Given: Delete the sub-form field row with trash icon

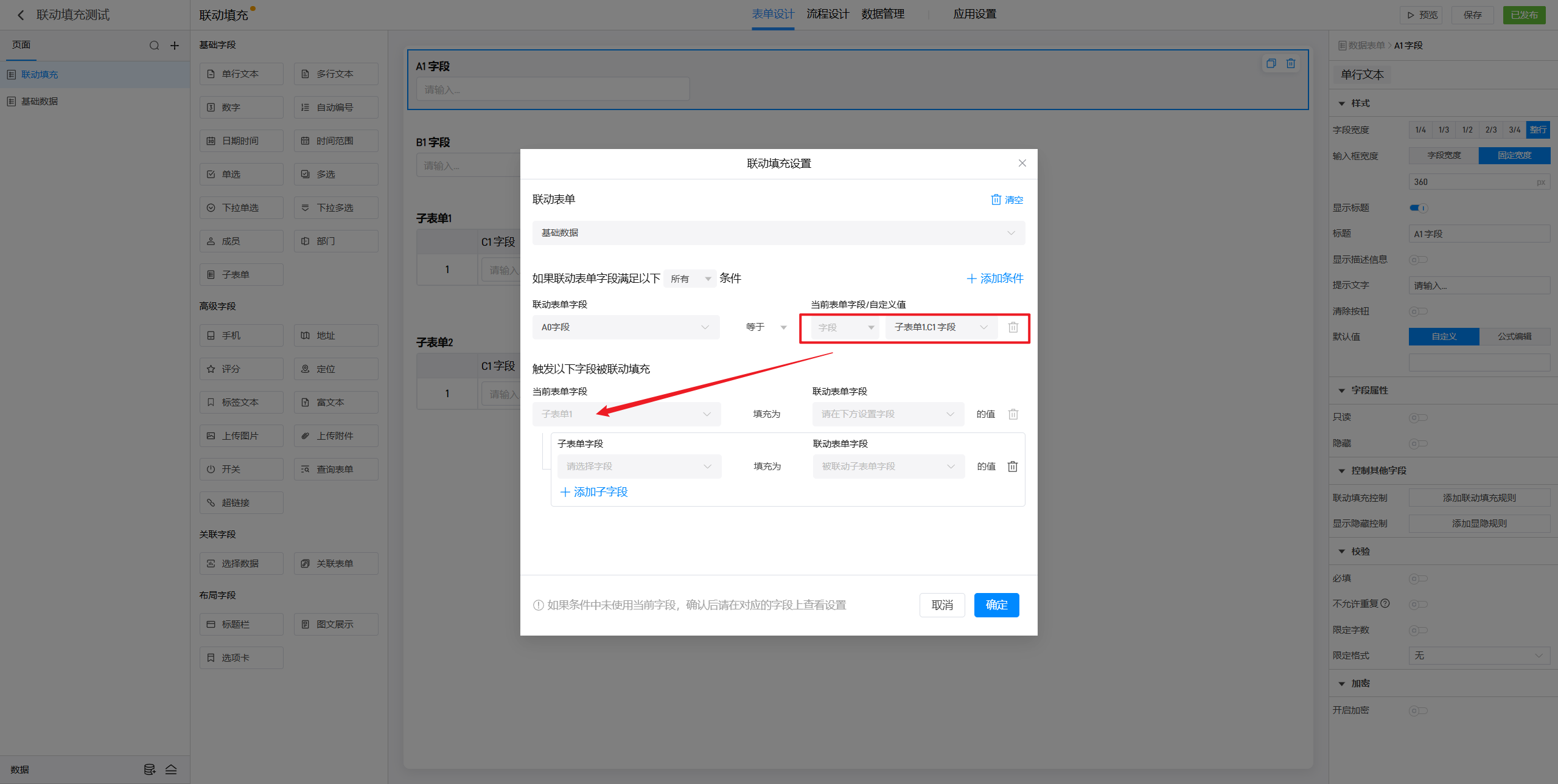Looking at the screenshot, I should coord(1012,467).
